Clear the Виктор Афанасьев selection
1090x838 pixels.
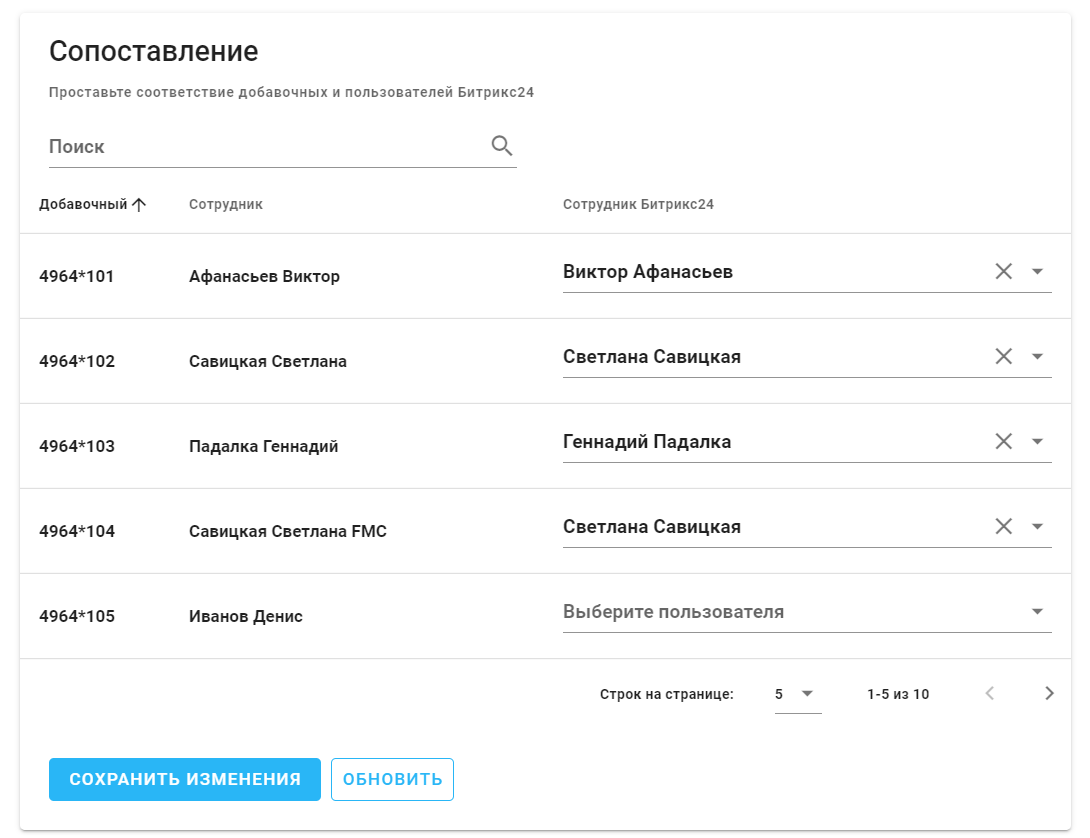pos(1004,271)
